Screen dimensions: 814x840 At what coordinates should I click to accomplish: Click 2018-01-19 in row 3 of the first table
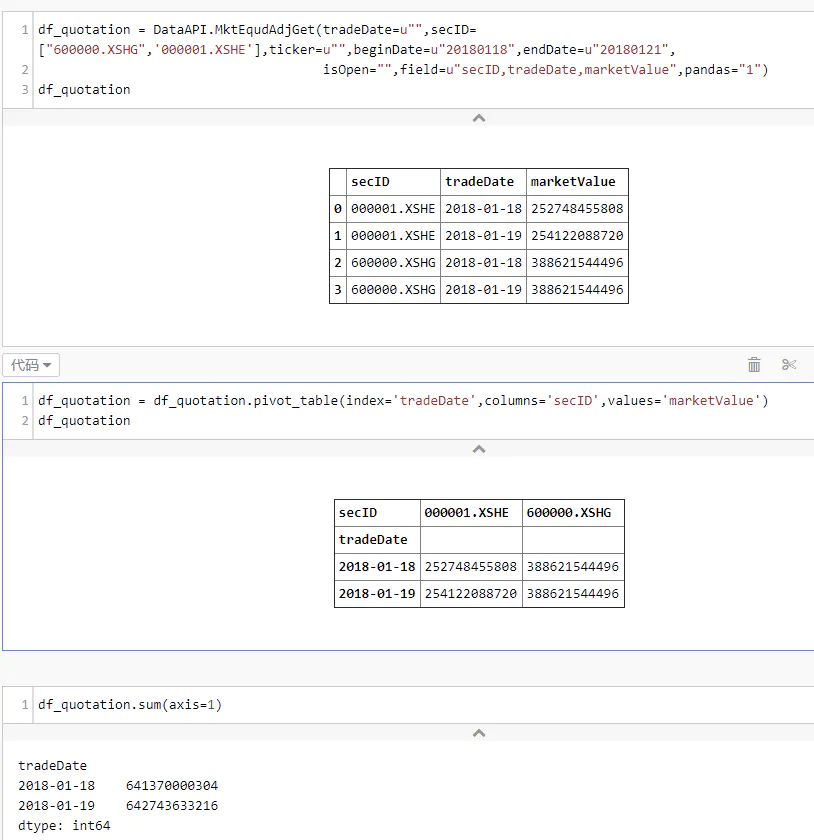483,290
